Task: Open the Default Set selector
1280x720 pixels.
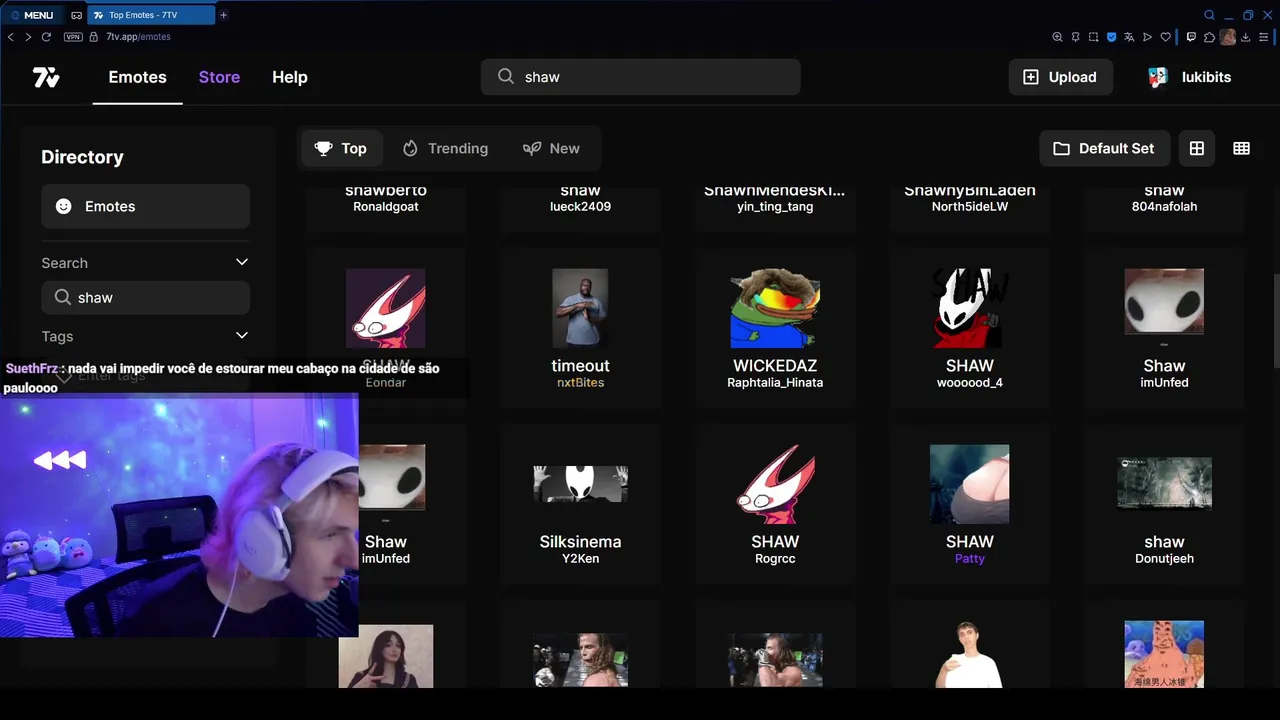Action: pyautogui.click(x=1104, y=148)
